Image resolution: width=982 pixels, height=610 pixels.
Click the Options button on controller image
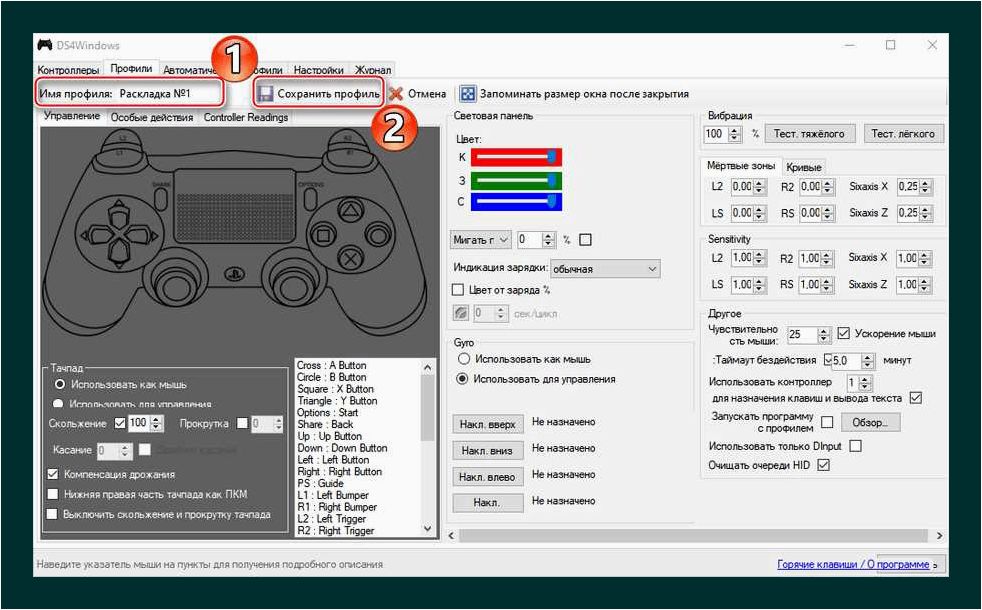click(310, 199)
